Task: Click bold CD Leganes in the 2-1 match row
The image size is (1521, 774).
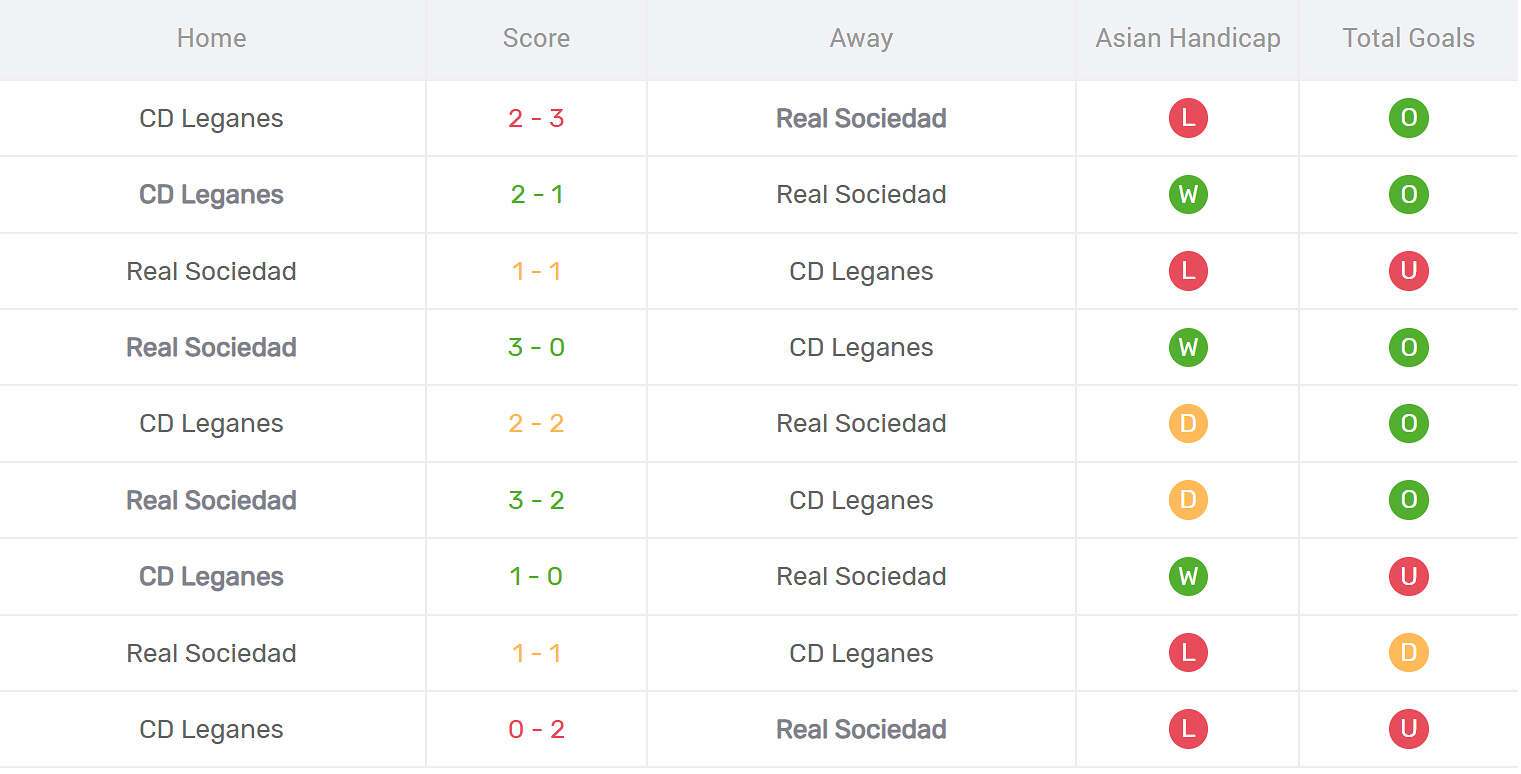Action: coord(211,194)
